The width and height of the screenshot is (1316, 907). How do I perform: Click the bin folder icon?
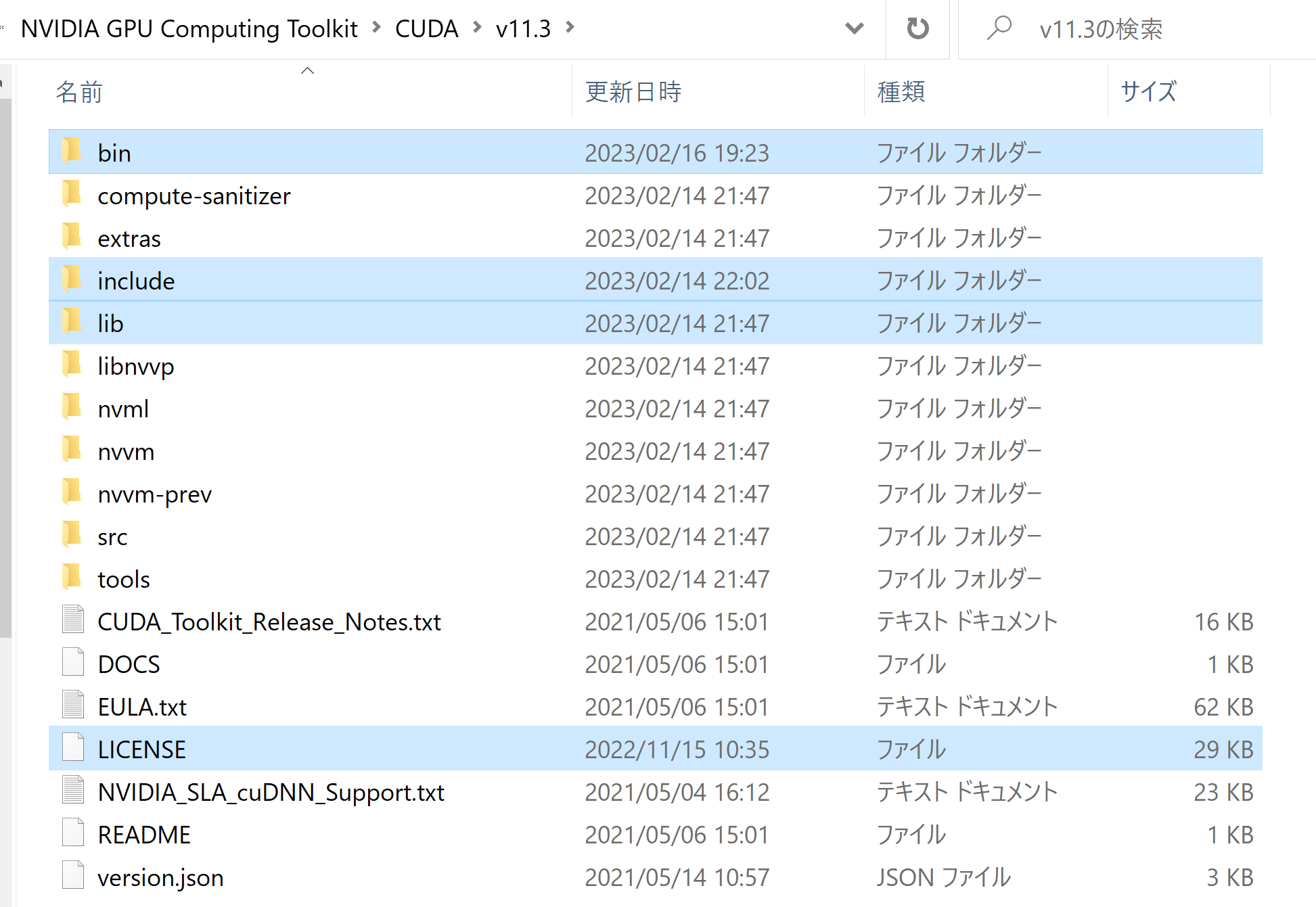click(72, 152)
